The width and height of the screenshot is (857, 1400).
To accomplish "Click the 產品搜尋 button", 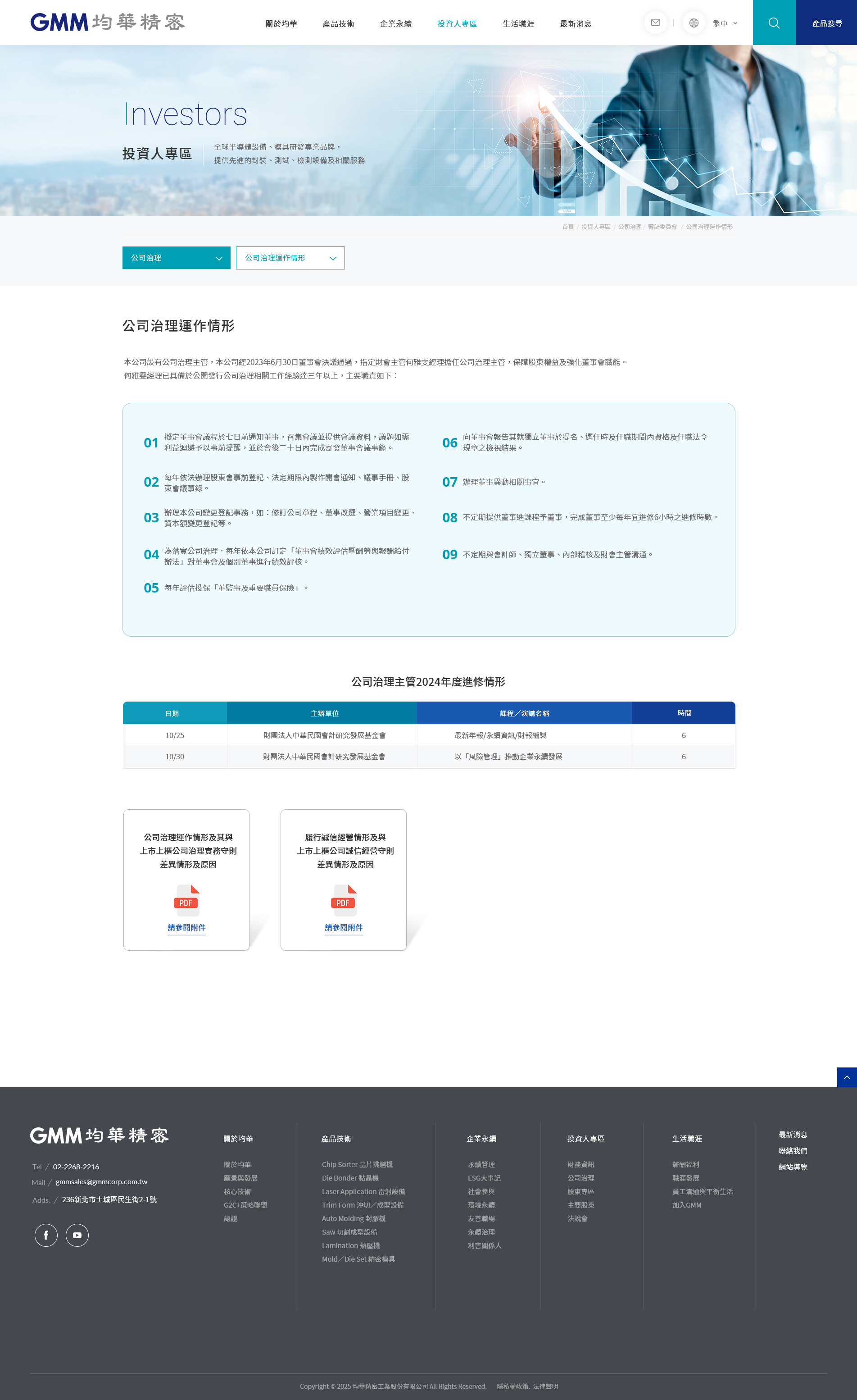I will (x=826, y=23).
